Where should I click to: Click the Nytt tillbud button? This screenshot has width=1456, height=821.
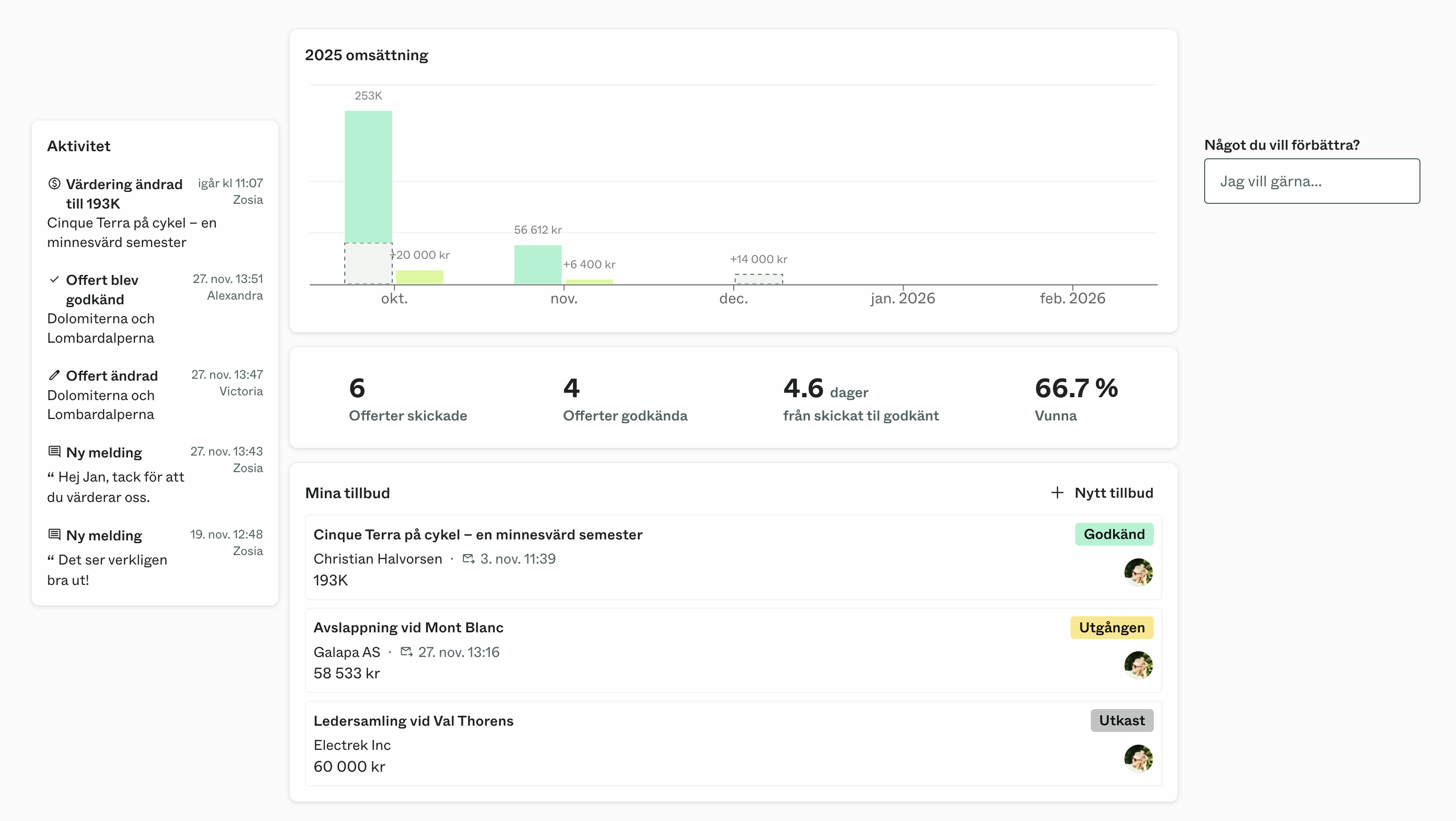[1113, 493]
